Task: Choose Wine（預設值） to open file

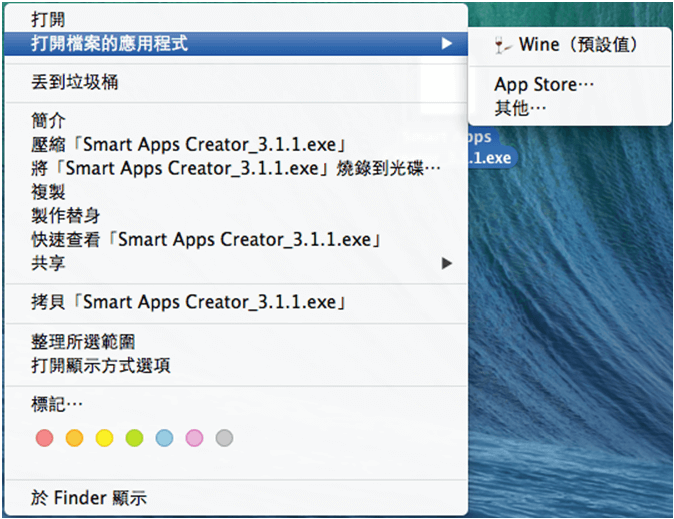Action: tap(570, 45)
